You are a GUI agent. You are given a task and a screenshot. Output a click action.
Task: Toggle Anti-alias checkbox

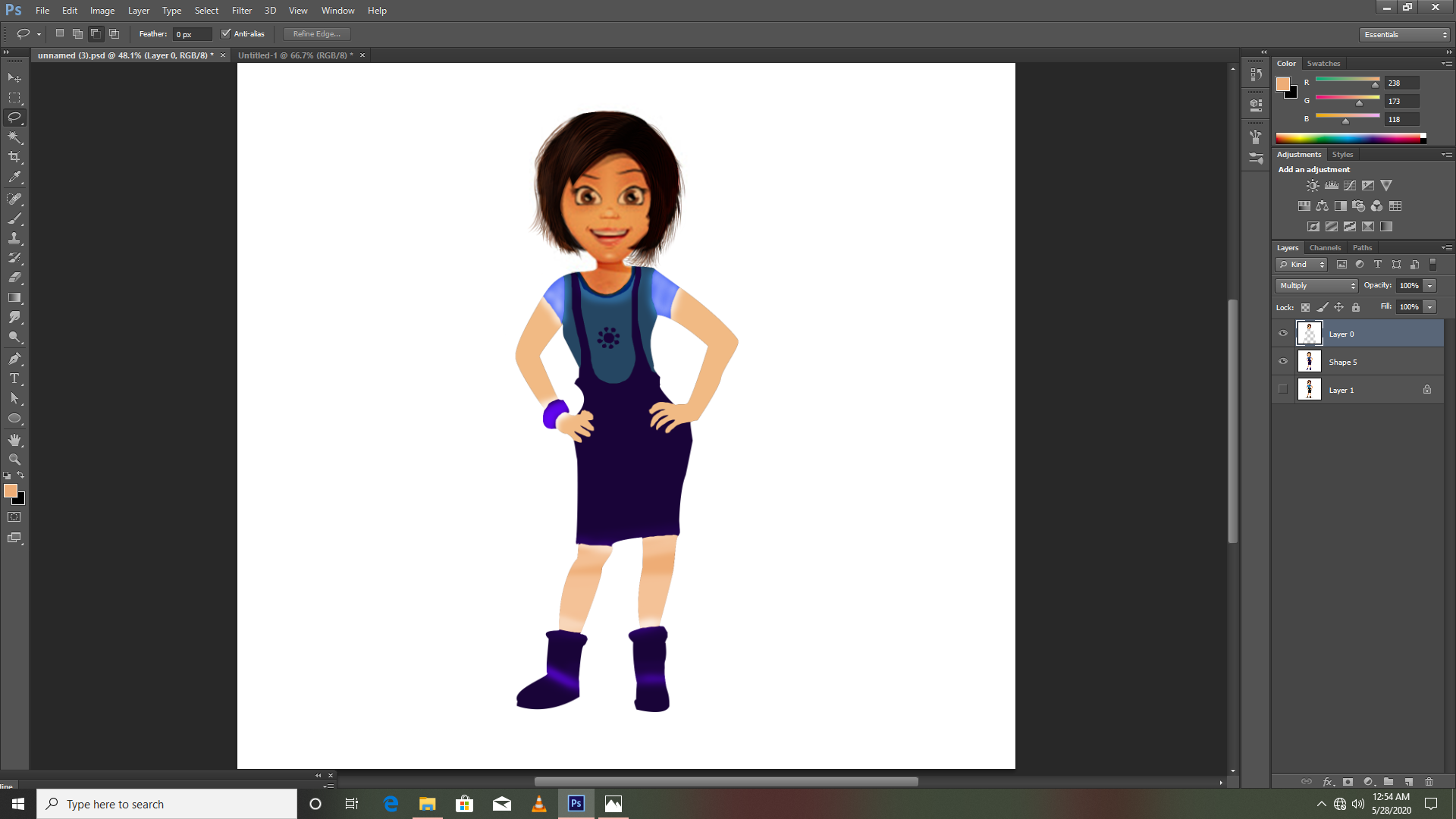tap(225, 33)
